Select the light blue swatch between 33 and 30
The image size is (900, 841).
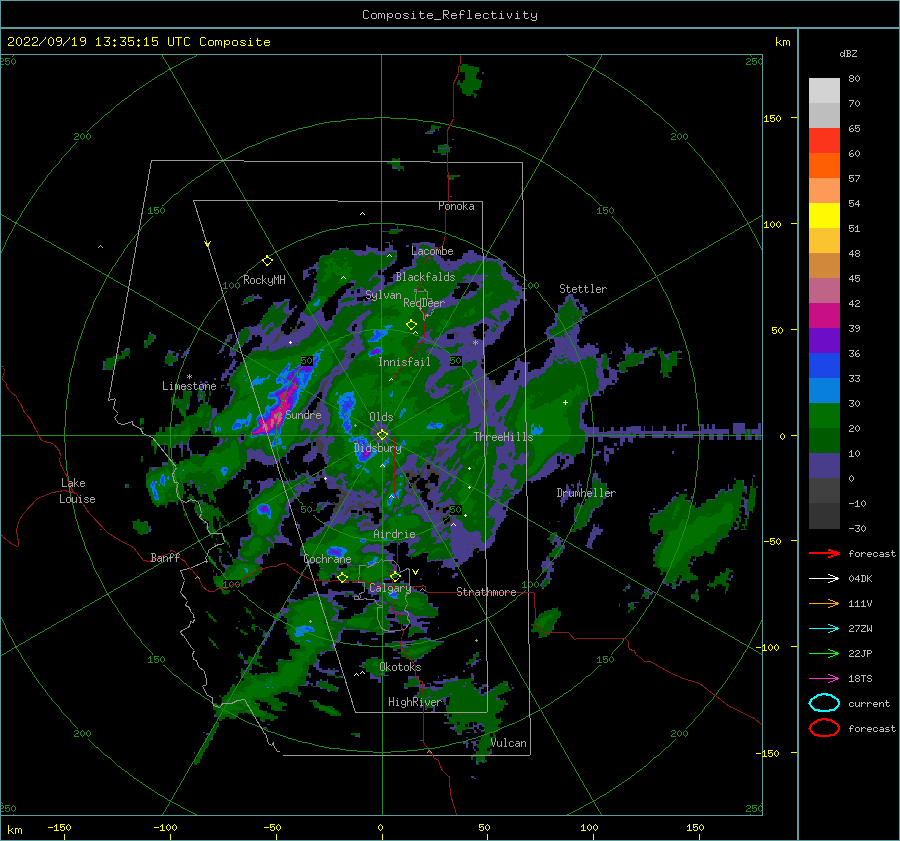[824, 390]
